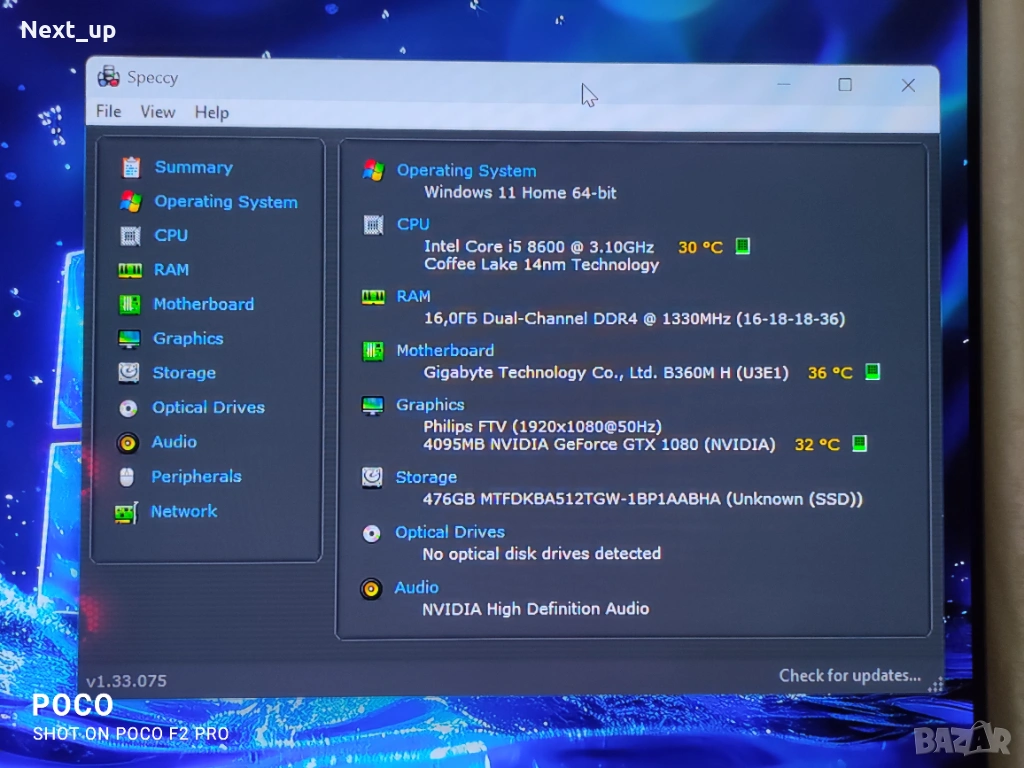
Task: Click the Summary clipboard icon in sidebar
Action: coord(131,167)
